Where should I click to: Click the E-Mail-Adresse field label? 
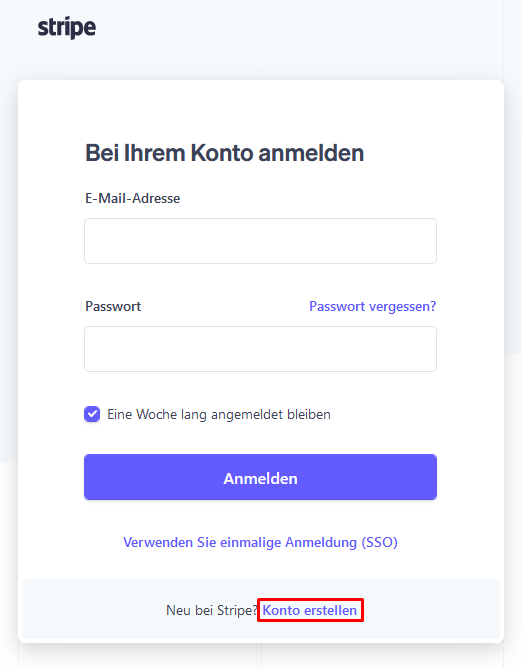(133, 199)
